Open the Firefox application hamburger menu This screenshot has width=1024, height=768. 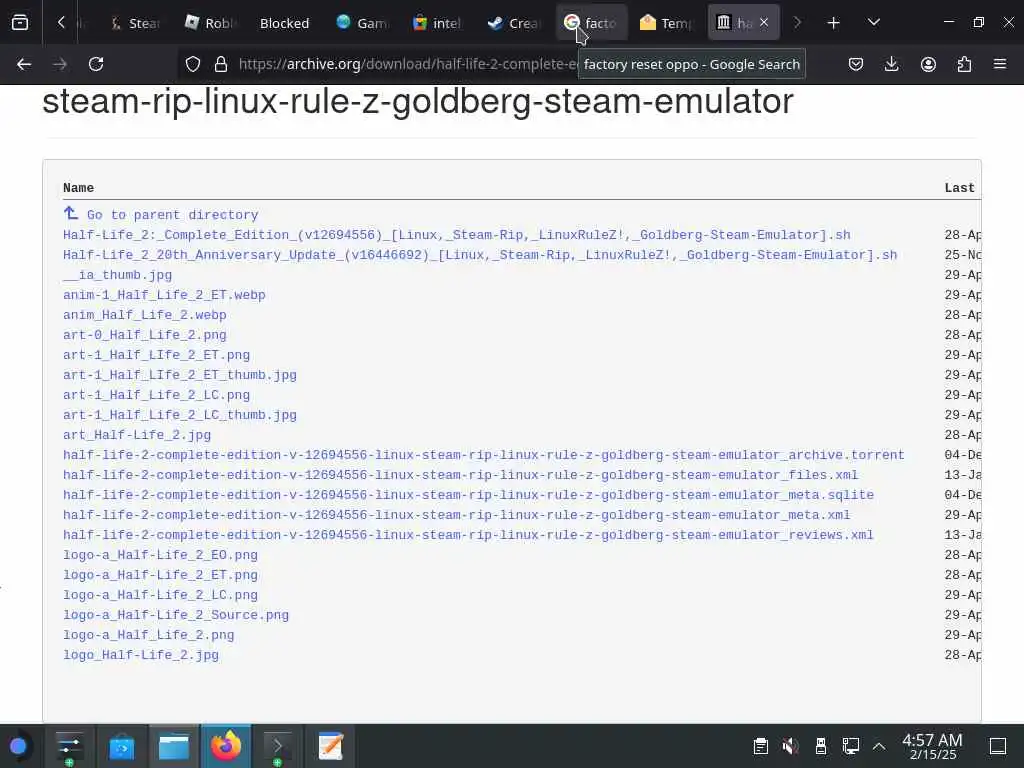(1000, 64)
